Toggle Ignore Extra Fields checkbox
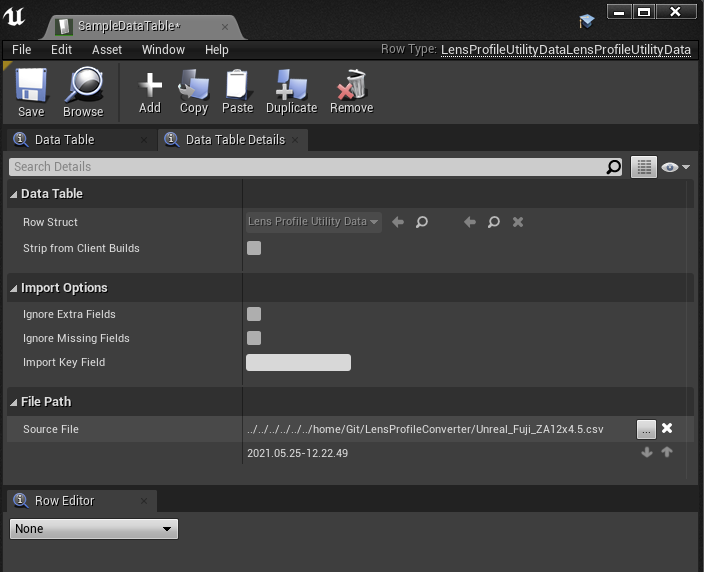The height and width of the screenshot is (572, 704). tap(254, 314)
